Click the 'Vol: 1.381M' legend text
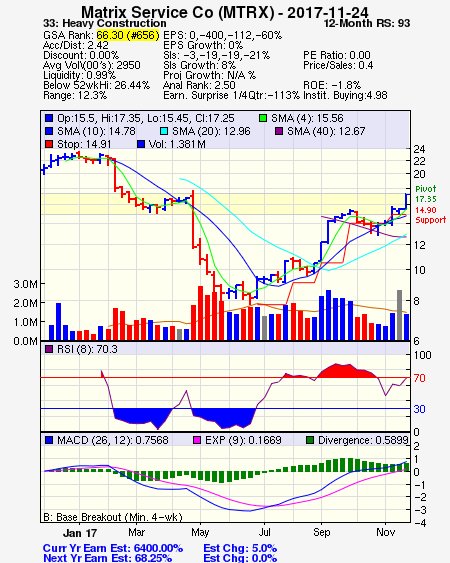This screenshot has width=450, height=563. (x=177, y=144)
